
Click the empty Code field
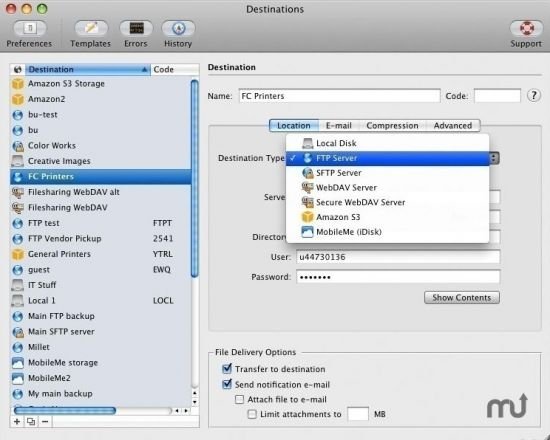(x=497, y=96)
